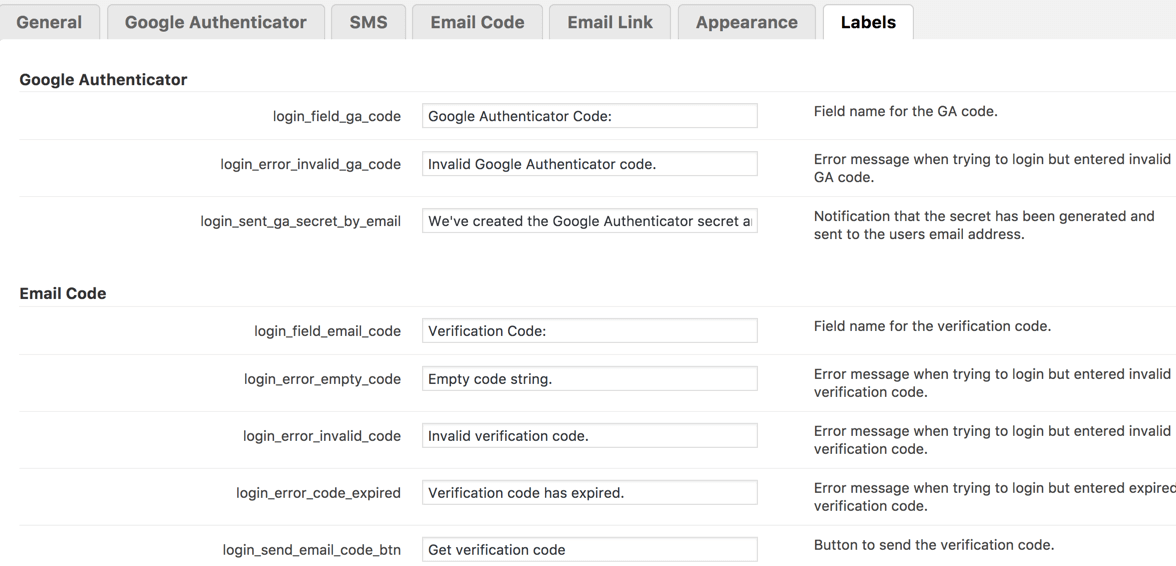Edit the Empty code string field
Image resolution: width=1176 pixels, height=566 pixels.
589,379
